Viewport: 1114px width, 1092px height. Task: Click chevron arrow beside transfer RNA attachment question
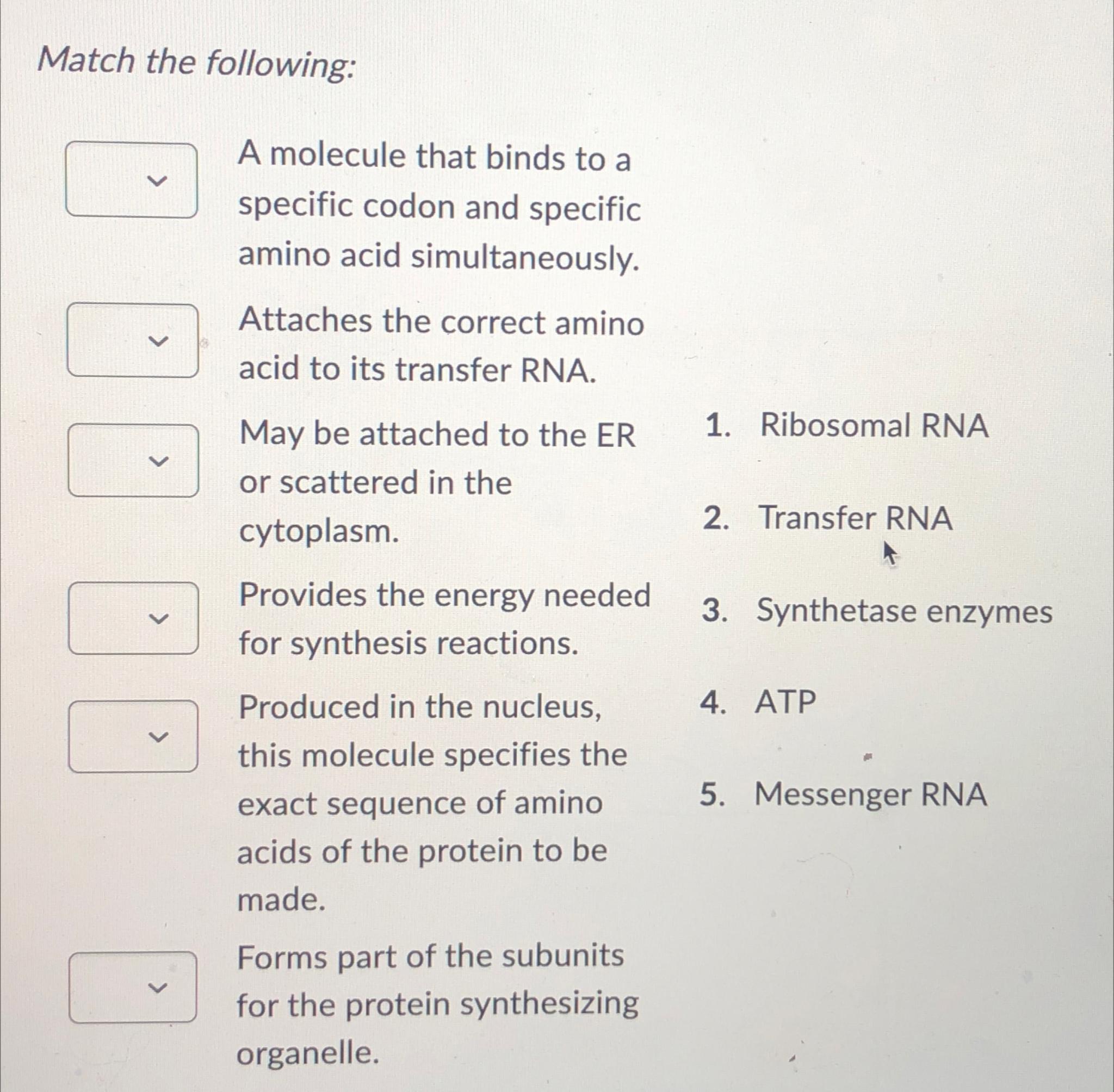tap(158, 340)
